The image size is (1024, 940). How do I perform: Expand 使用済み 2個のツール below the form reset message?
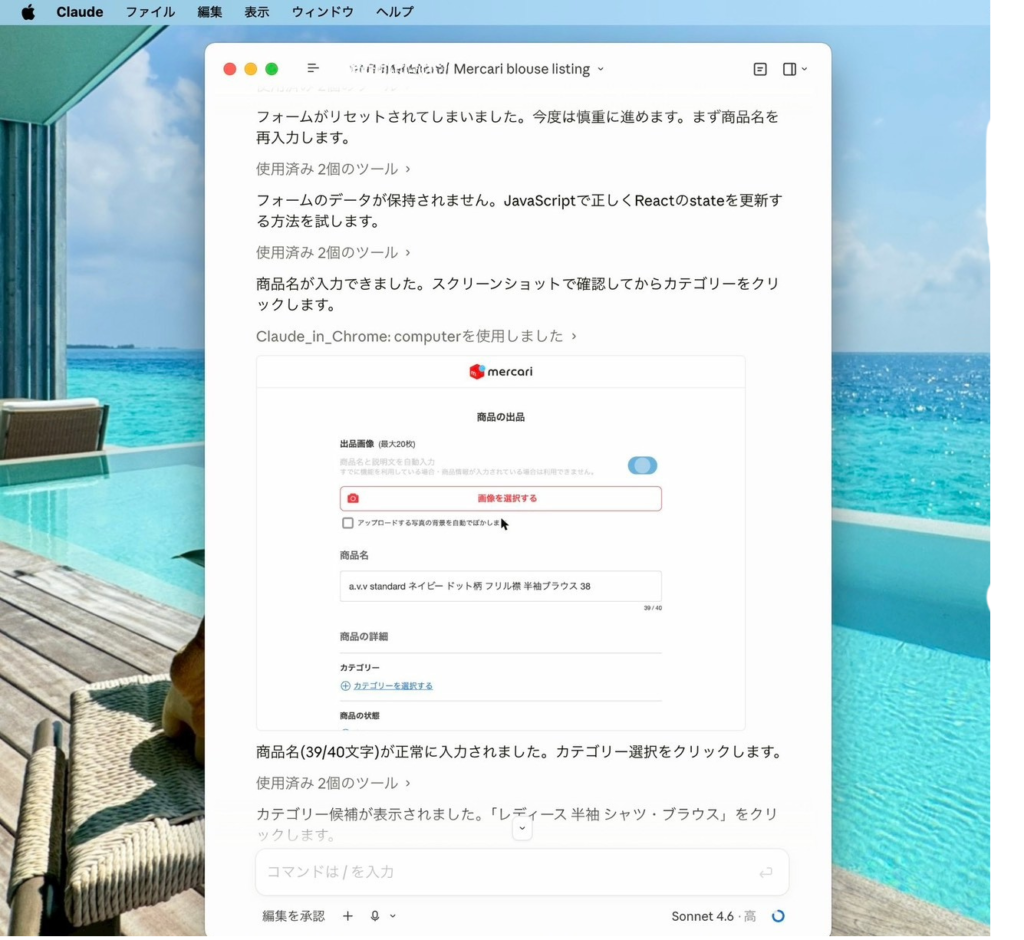click(333, 169)
